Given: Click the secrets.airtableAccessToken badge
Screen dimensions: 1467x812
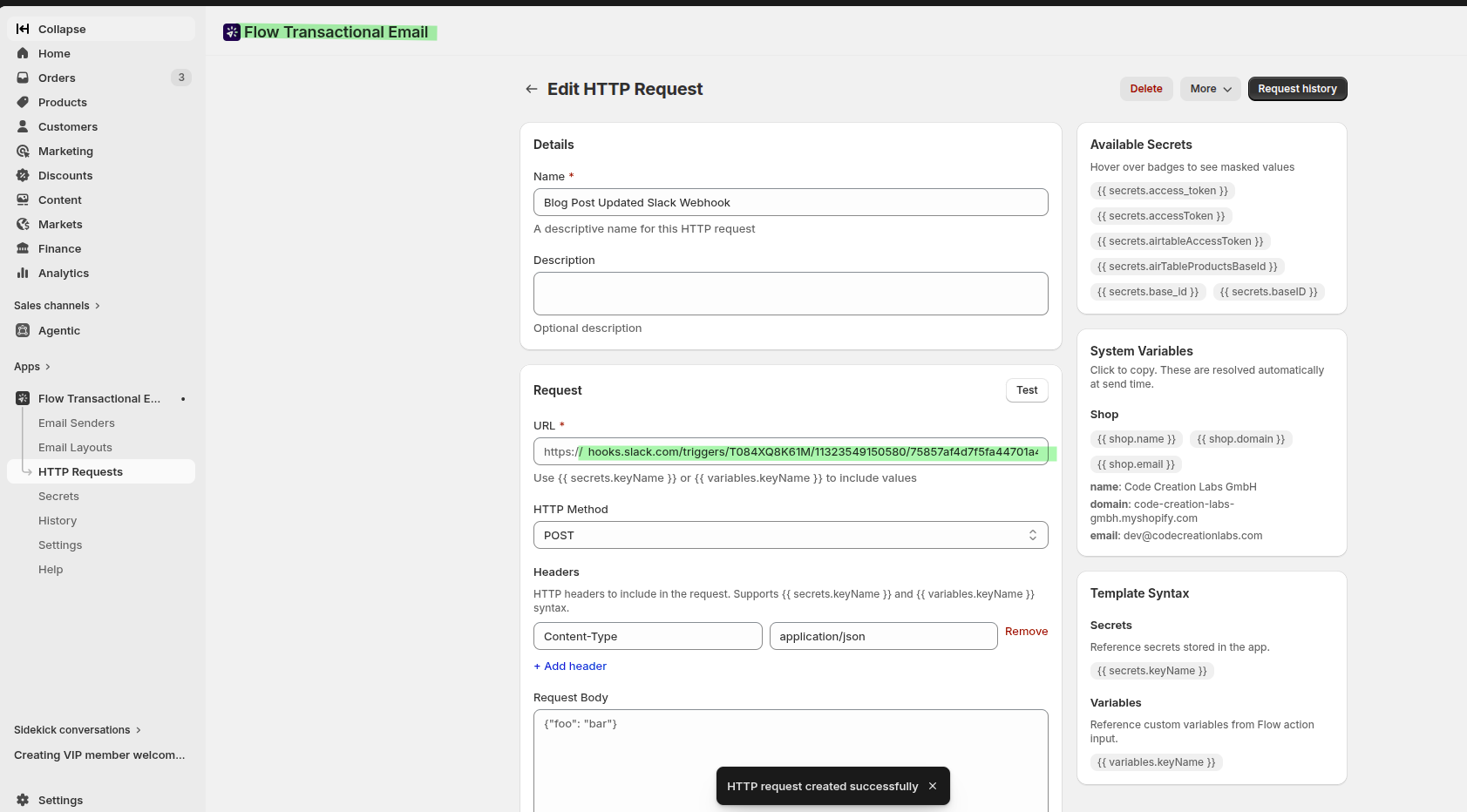Looking at the screenshot, I should (1179, 241).
